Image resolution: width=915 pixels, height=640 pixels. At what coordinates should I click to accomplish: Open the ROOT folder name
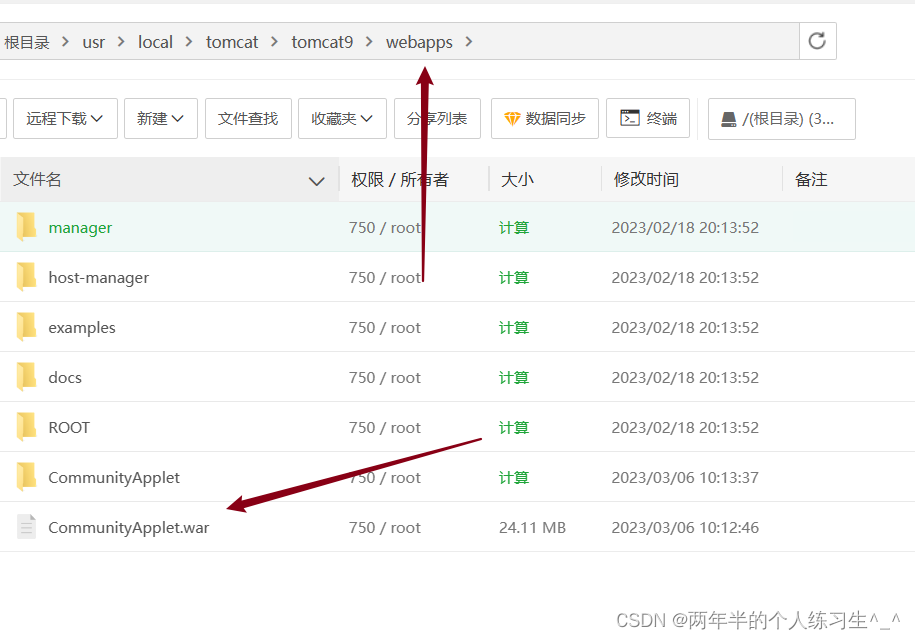[69, 428]
